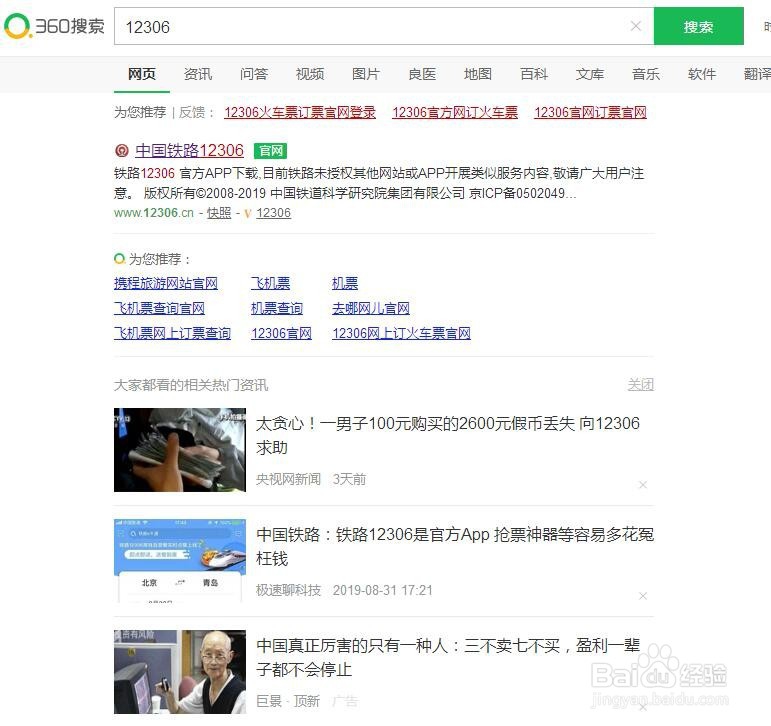This screenshot has width=771, height=726.
Task: Open the 机票 recommendation link
Action: 345,283
